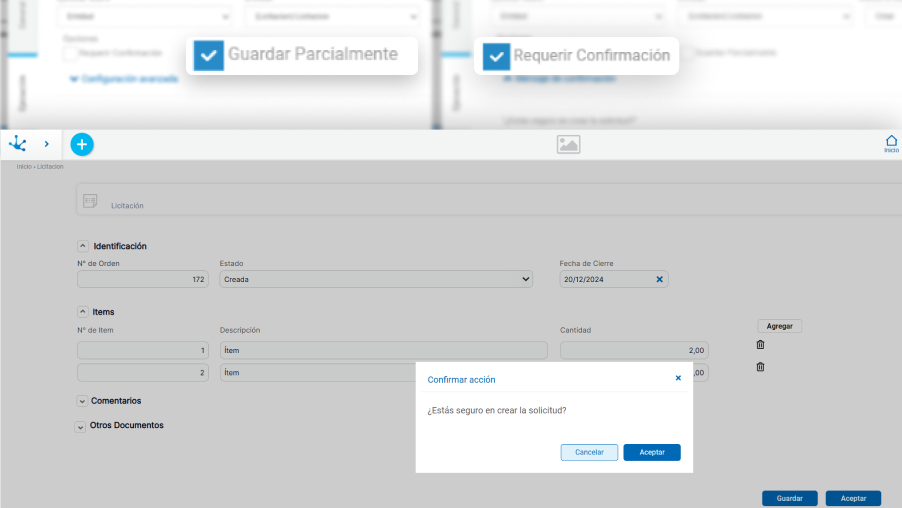Click the Agregar button to add item
The height and width of the screenshot is (508, 902).
(x=779, y=326)
